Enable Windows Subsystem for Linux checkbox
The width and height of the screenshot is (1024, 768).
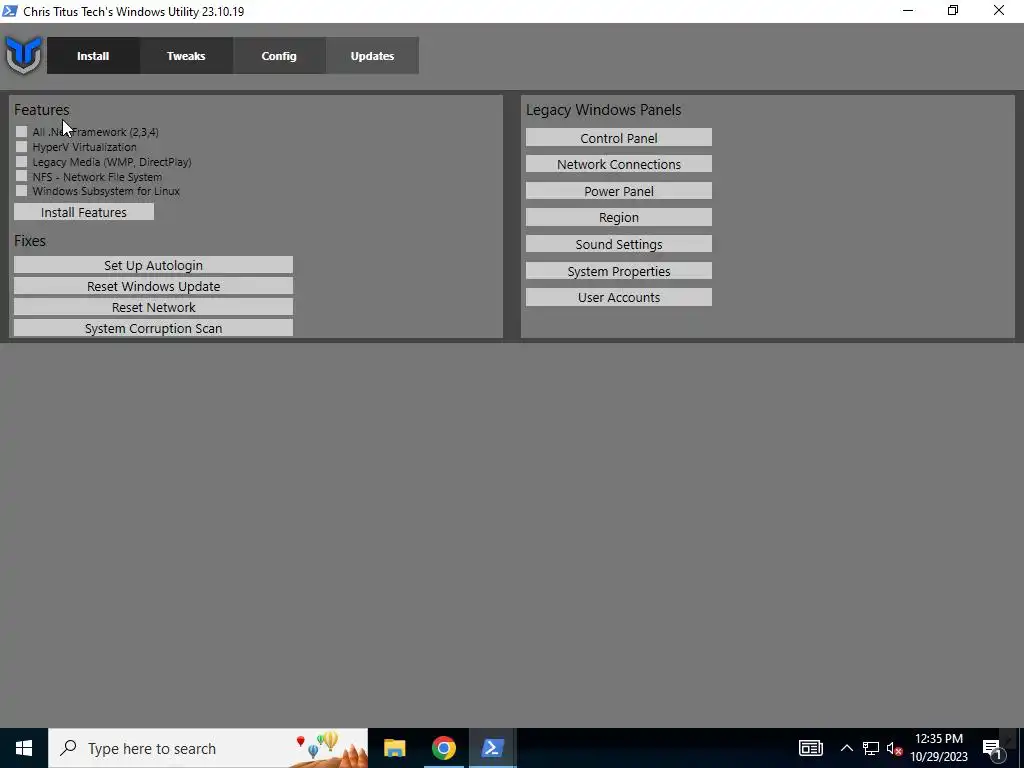[22, 191]
